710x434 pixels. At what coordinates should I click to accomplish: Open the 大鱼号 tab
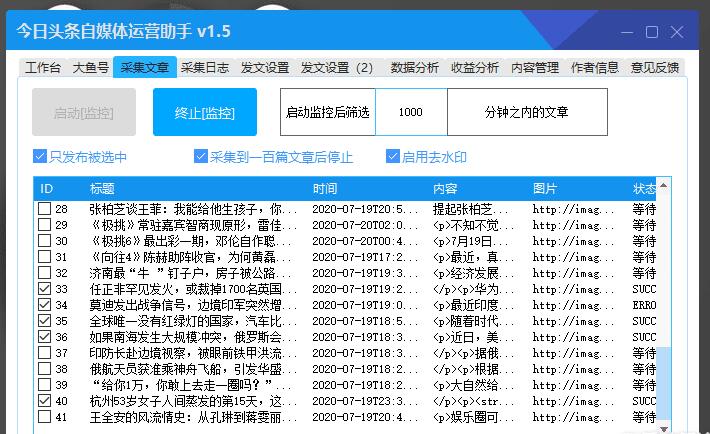point(91,68)
